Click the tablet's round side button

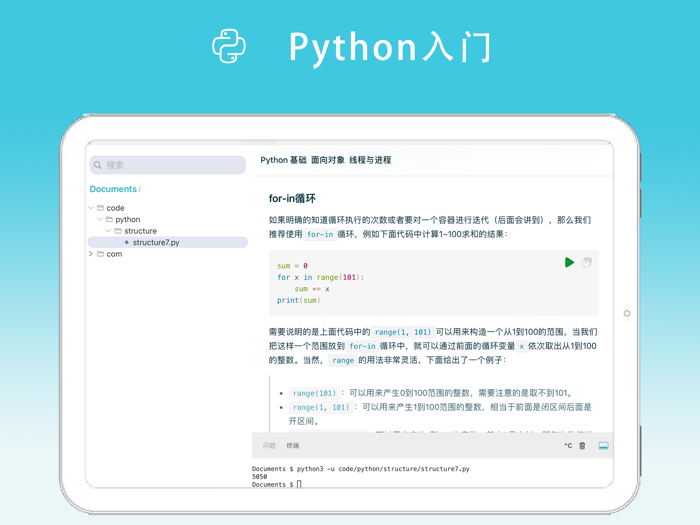[627, 313]
